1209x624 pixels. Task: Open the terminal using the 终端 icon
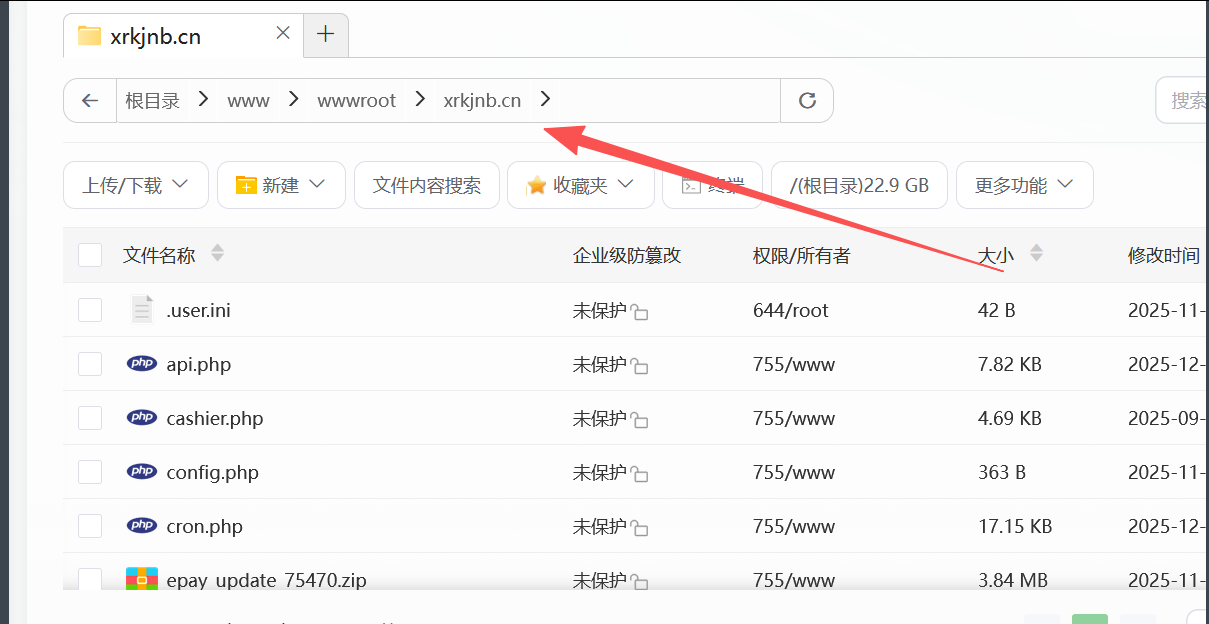click(x=691, y=185)
